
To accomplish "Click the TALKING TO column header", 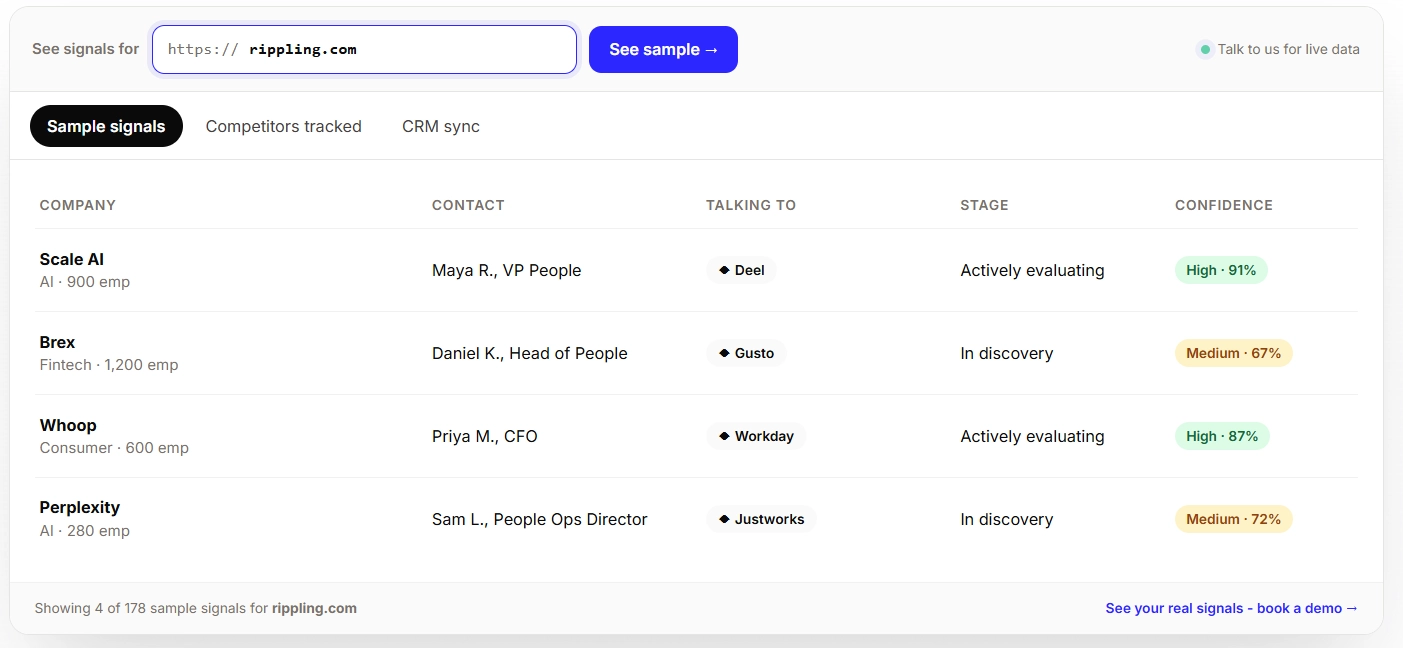I will 751,205.
